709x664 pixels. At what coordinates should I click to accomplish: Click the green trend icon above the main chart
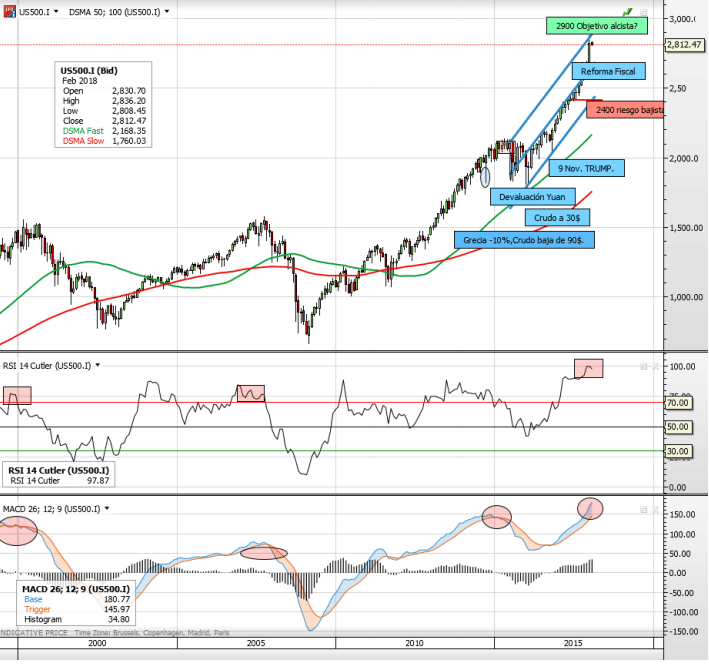pos(628,12)
